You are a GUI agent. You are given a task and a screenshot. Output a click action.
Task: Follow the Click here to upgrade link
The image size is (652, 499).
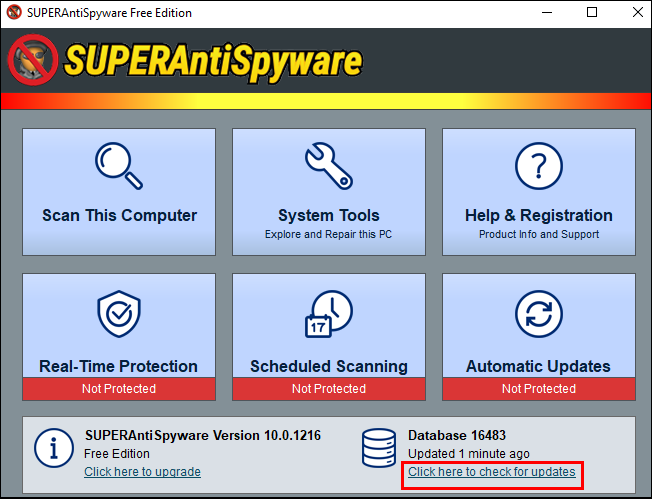[x=142, y=472]
